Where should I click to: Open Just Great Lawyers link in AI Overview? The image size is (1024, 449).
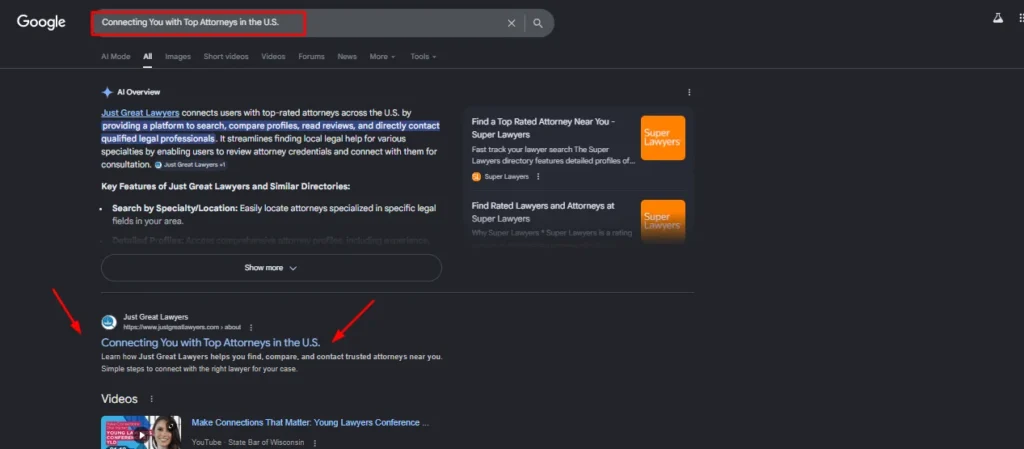[x=140, y=113]
